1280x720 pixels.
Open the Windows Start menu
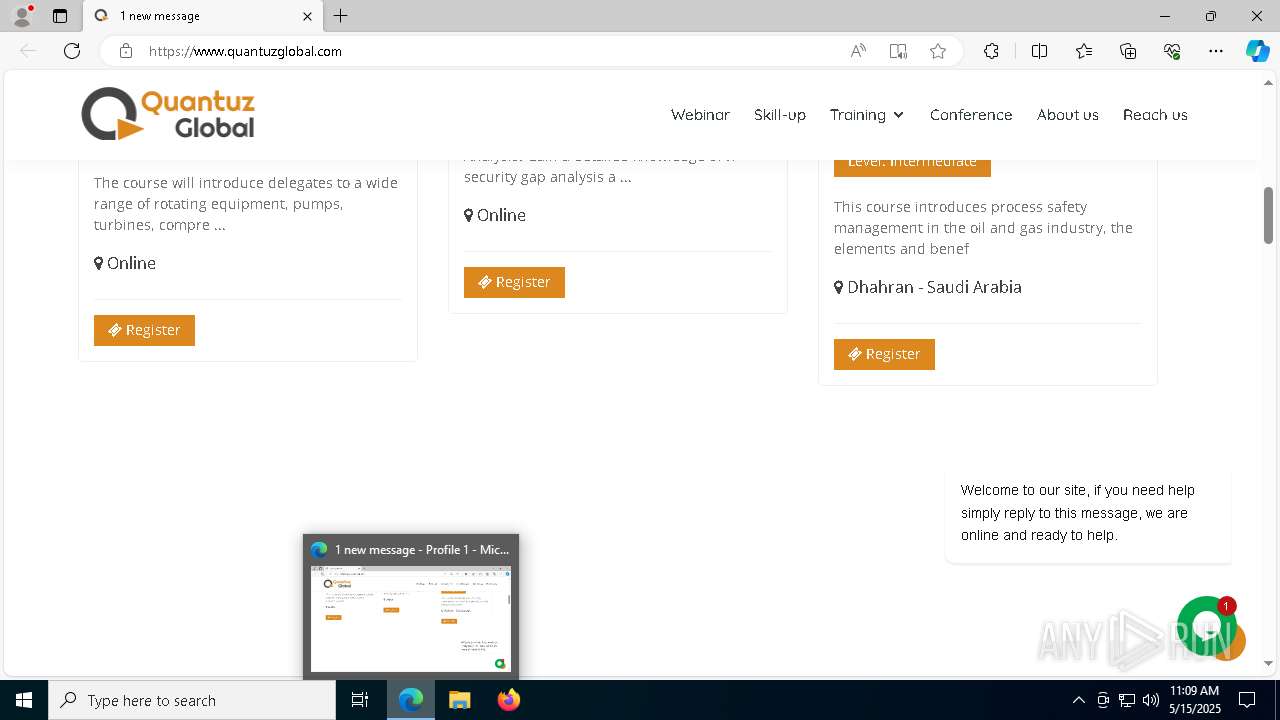(x=24, y=700)
